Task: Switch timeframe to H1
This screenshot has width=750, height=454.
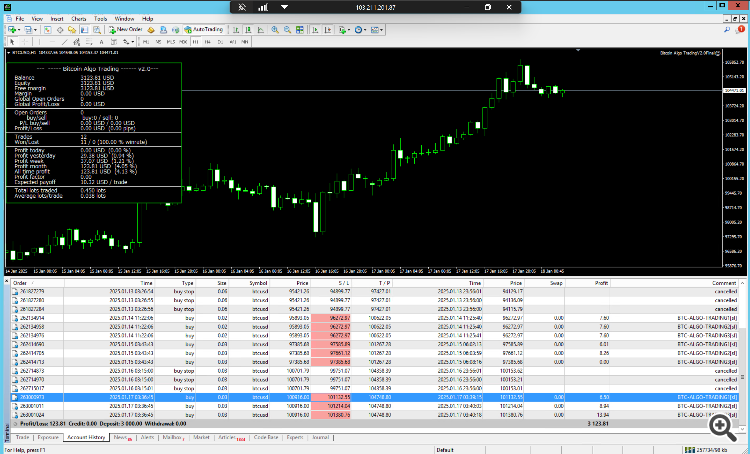Action: coord(196,42)
